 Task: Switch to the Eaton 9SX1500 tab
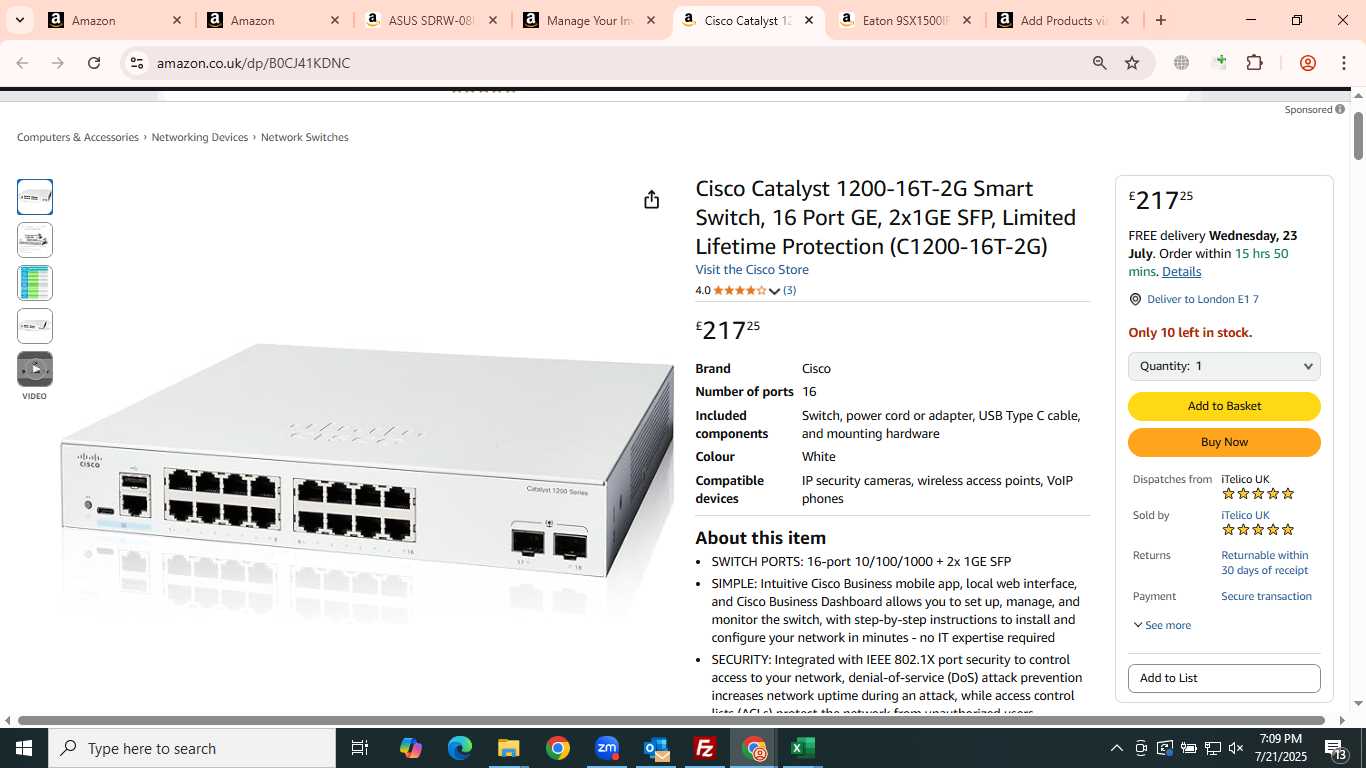coord(903,20)
